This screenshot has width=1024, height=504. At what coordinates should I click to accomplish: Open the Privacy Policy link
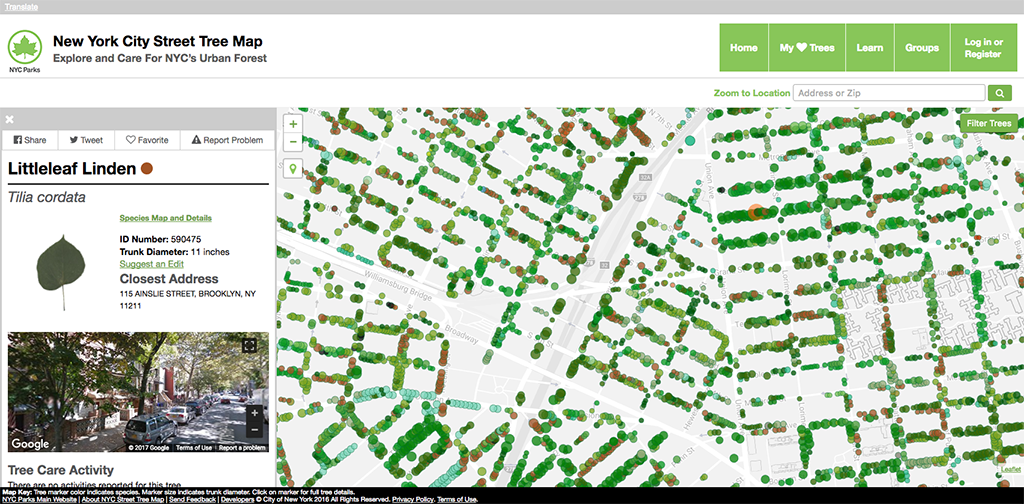(x=412, y=499)
